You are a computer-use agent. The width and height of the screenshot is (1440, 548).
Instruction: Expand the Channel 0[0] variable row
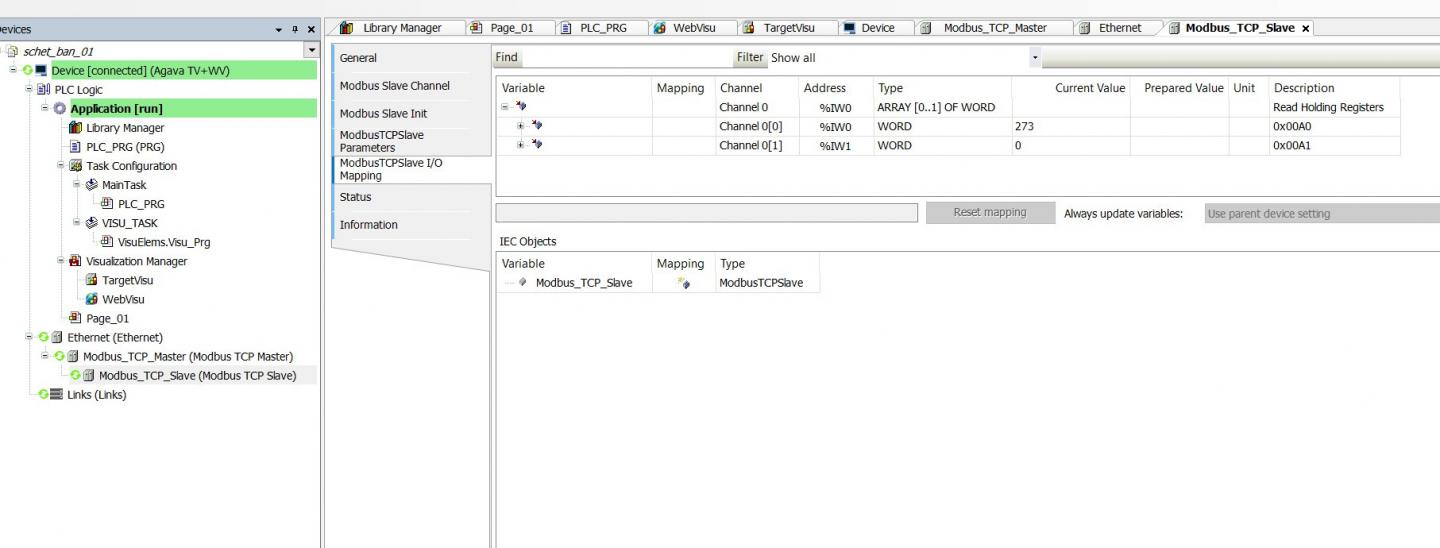point(520,127)
